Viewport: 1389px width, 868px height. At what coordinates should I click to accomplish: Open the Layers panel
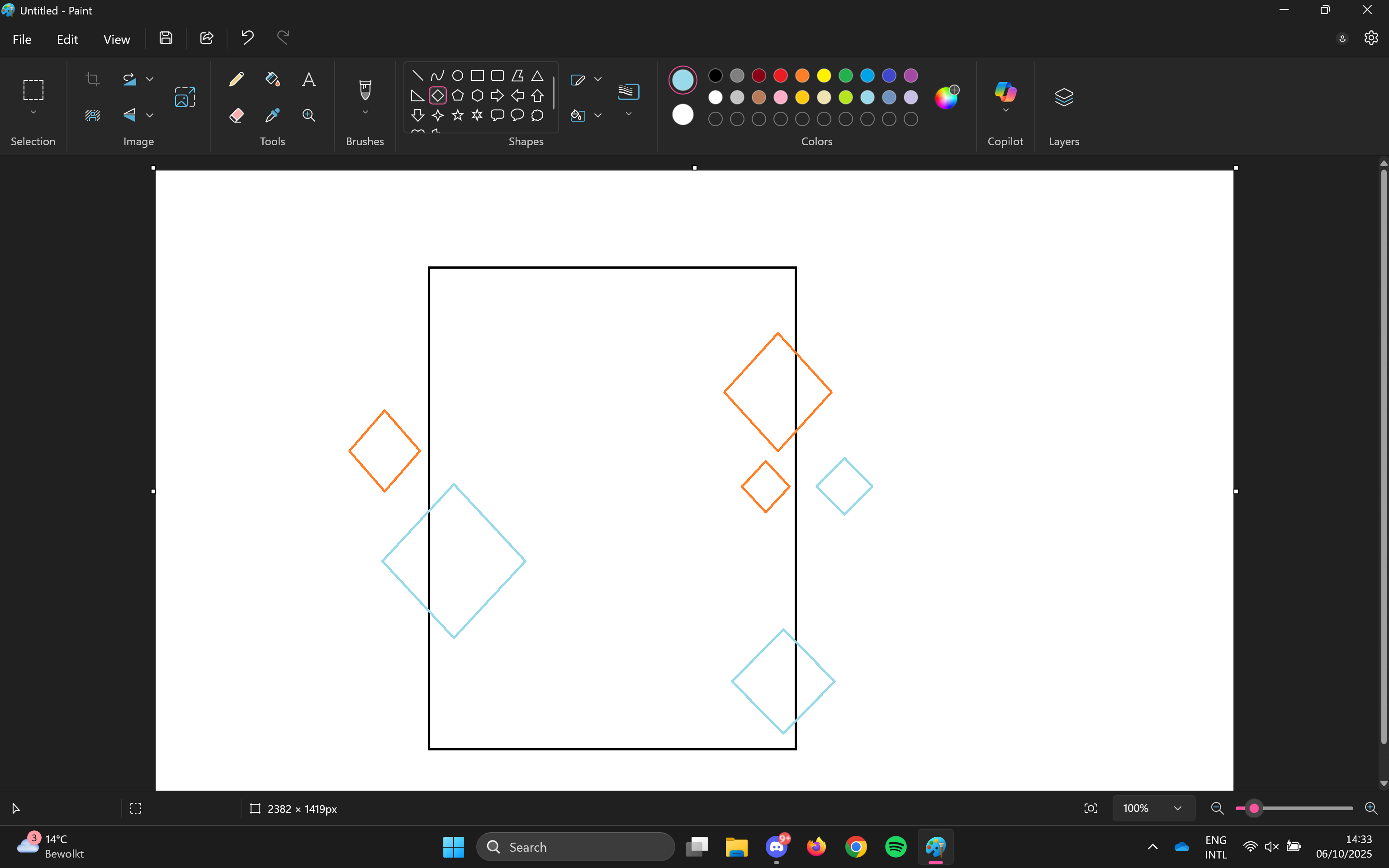pos(1063,97)
